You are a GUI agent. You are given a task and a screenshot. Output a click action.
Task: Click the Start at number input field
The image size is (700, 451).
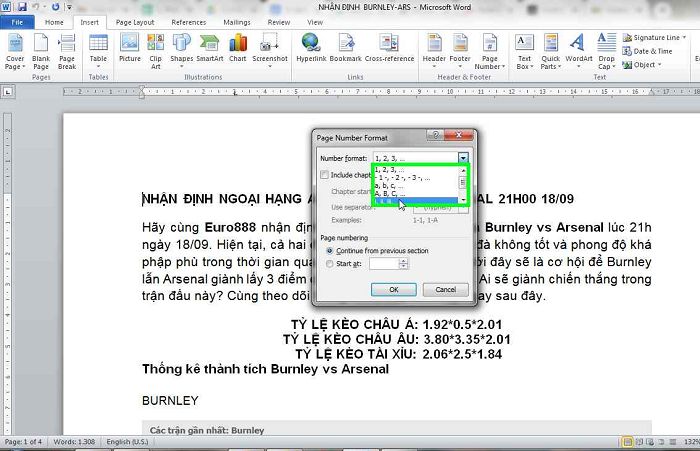click(x=383, y=263)
